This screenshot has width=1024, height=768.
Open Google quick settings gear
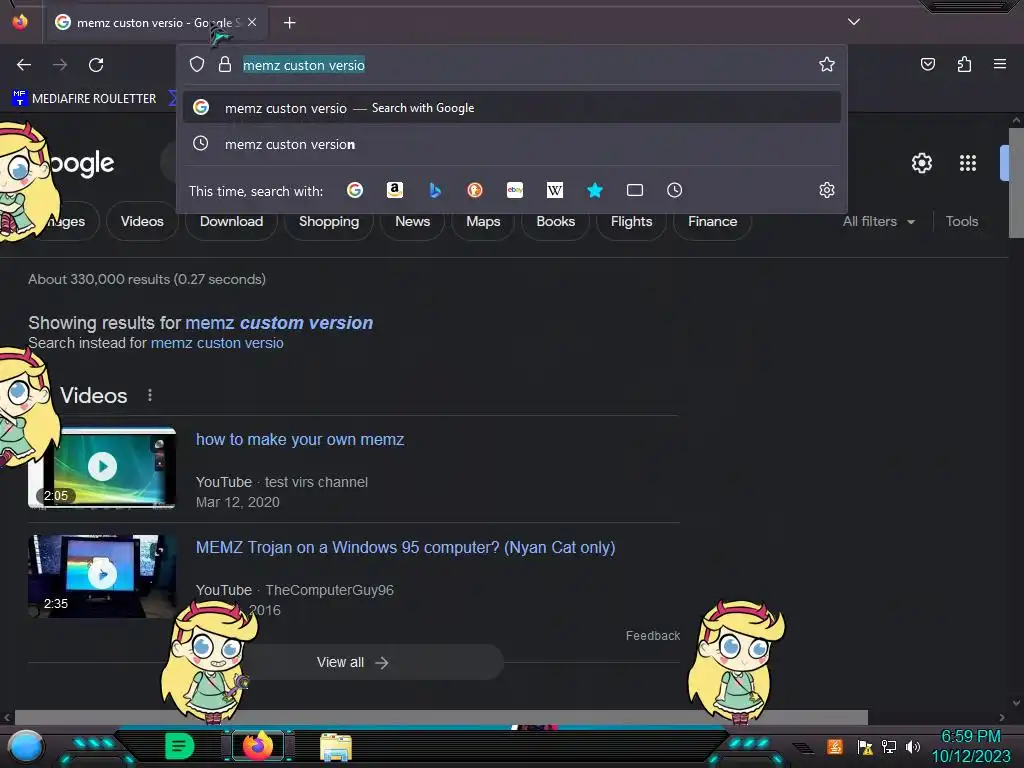921,163
